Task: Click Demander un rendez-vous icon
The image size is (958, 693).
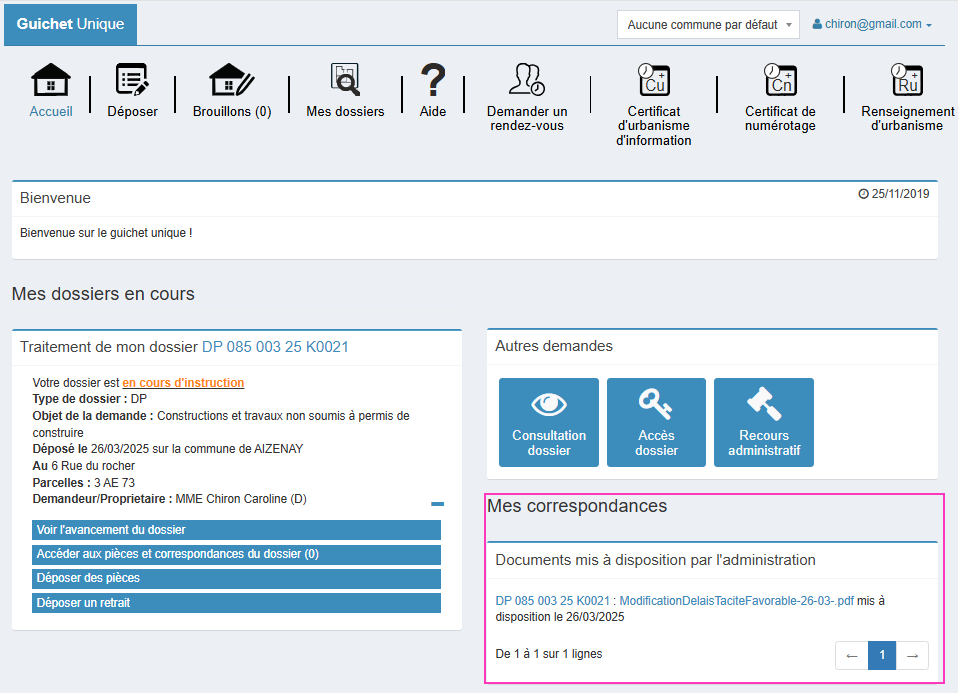Action: (x=527, y=80)
